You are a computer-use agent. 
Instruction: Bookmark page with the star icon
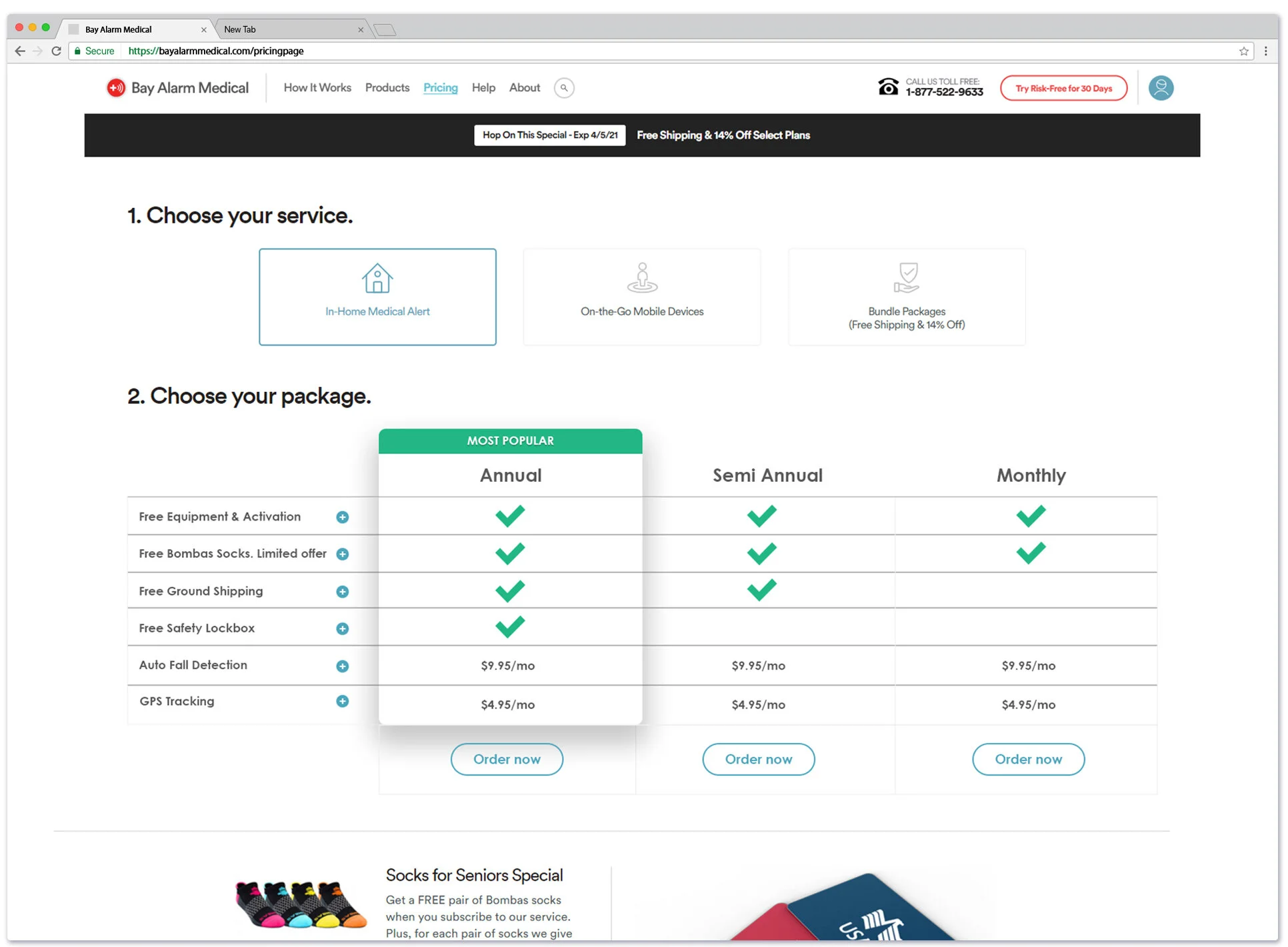1243,51
